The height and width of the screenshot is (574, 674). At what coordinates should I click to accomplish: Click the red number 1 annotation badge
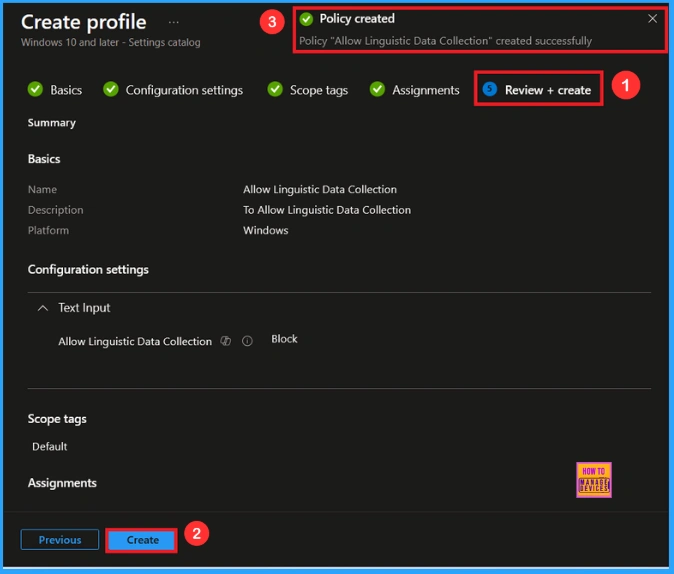pyautogui.click(x=625, y=87)
